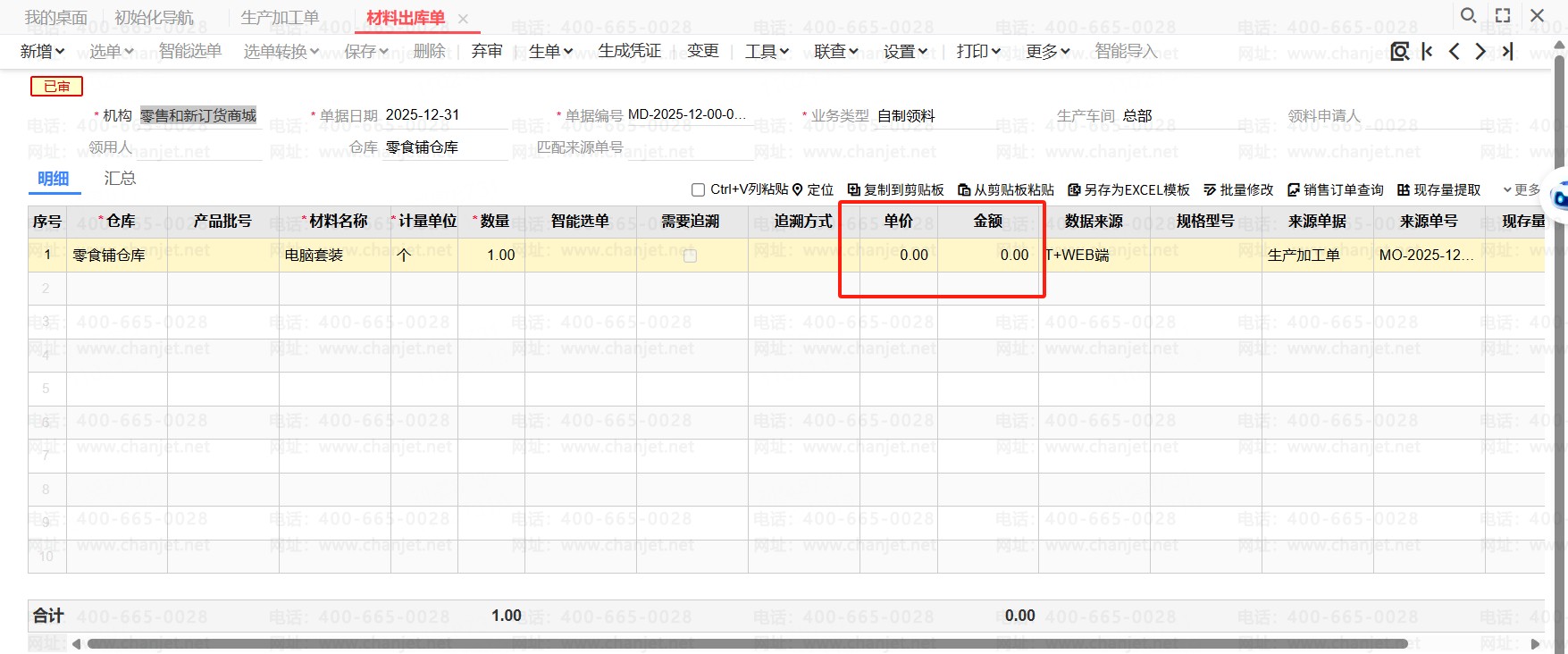Click the 智能导入 button
The image size is (1568, 654).
click(1126, 51)
